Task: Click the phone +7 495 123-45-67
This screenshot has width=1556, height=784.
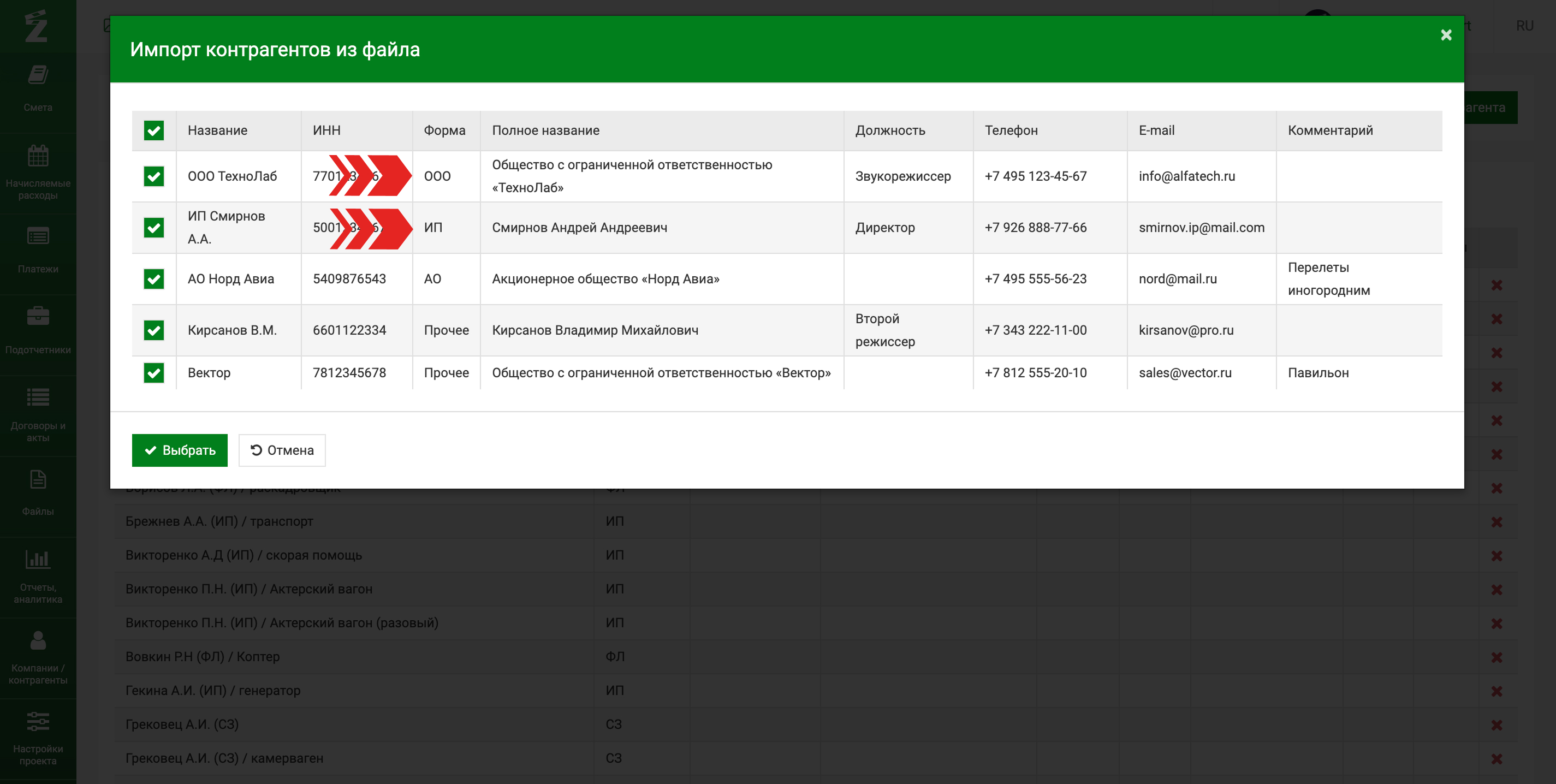Action: (x=1035, y=176)
